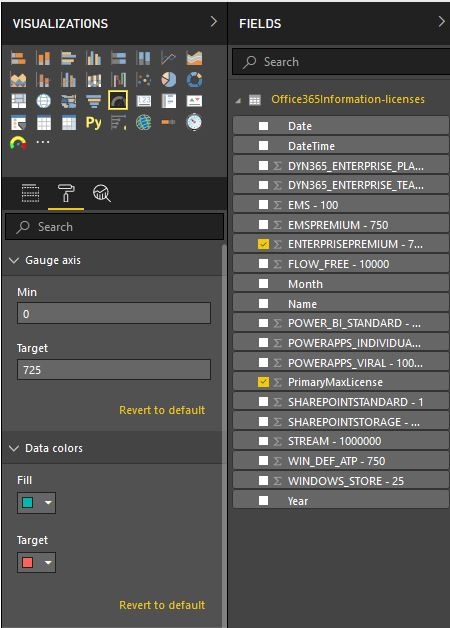Select the stopwatch custom visual icon
This screenshot has width=450, height=628.
tap(194, 122)
